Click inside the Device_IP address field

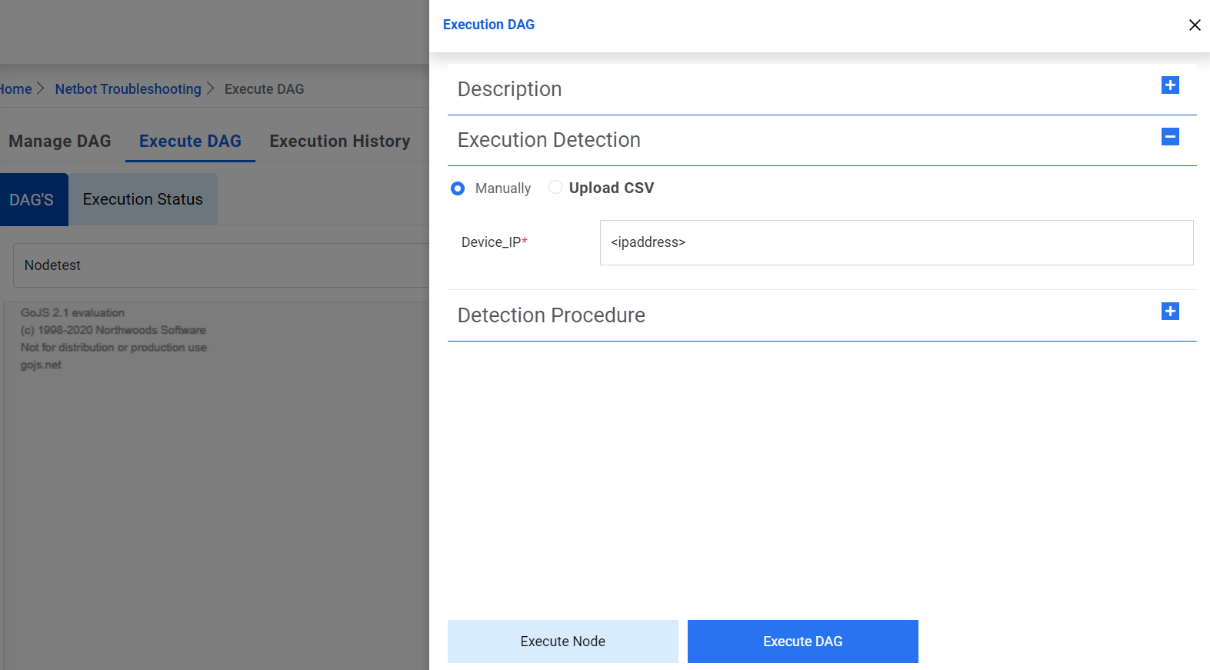point(895,242)
